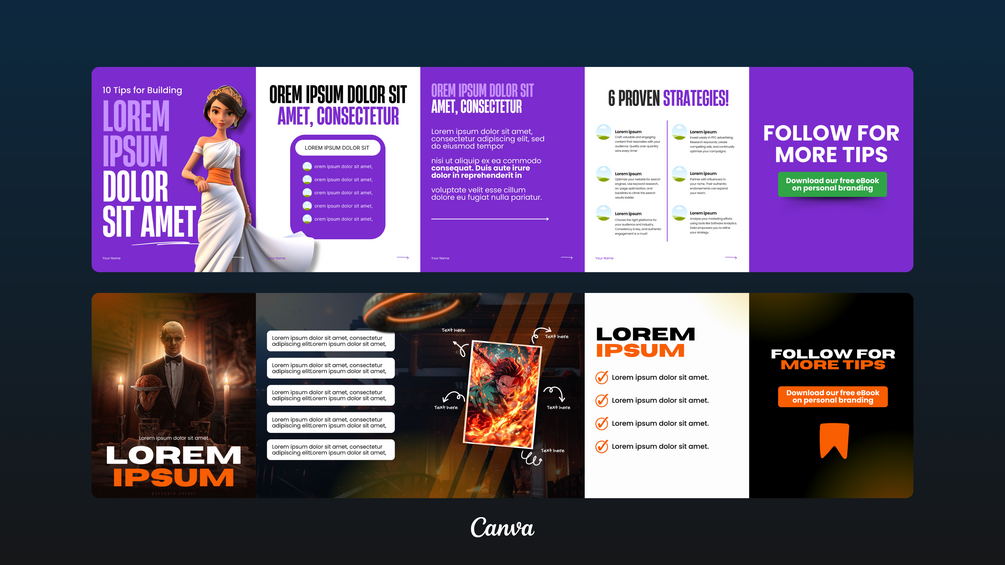Click next arrow on '6 PROVEN STRATEGIES!' slide
Viewport: 1005px width, 565px height.
pos(731,258)
